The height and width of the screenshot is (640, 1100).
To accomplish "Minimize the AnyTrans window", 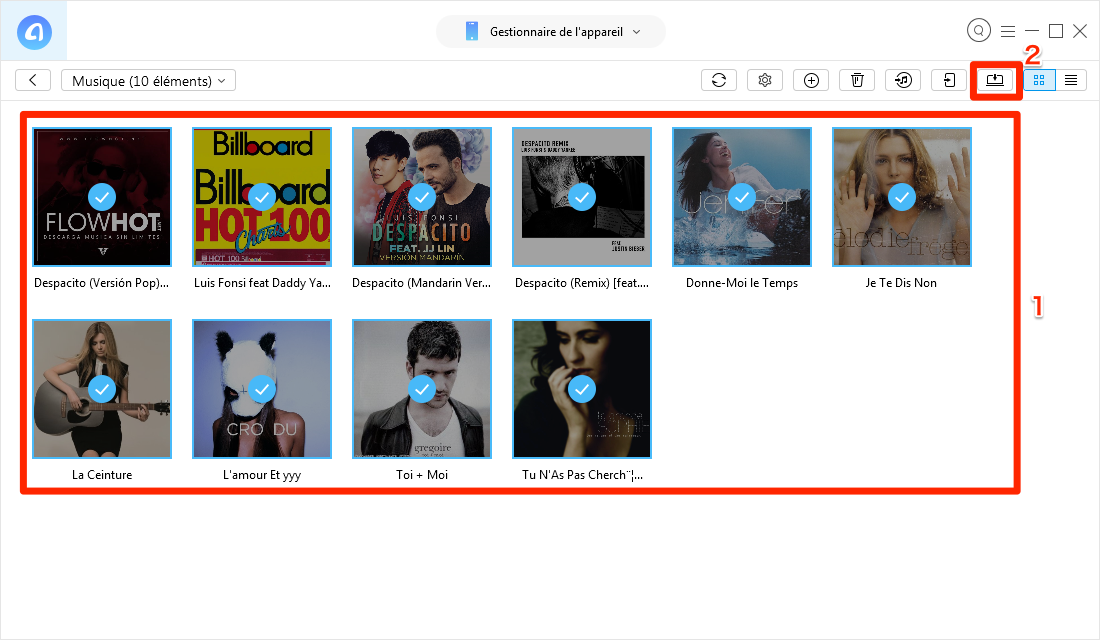I will [1032, 31].
